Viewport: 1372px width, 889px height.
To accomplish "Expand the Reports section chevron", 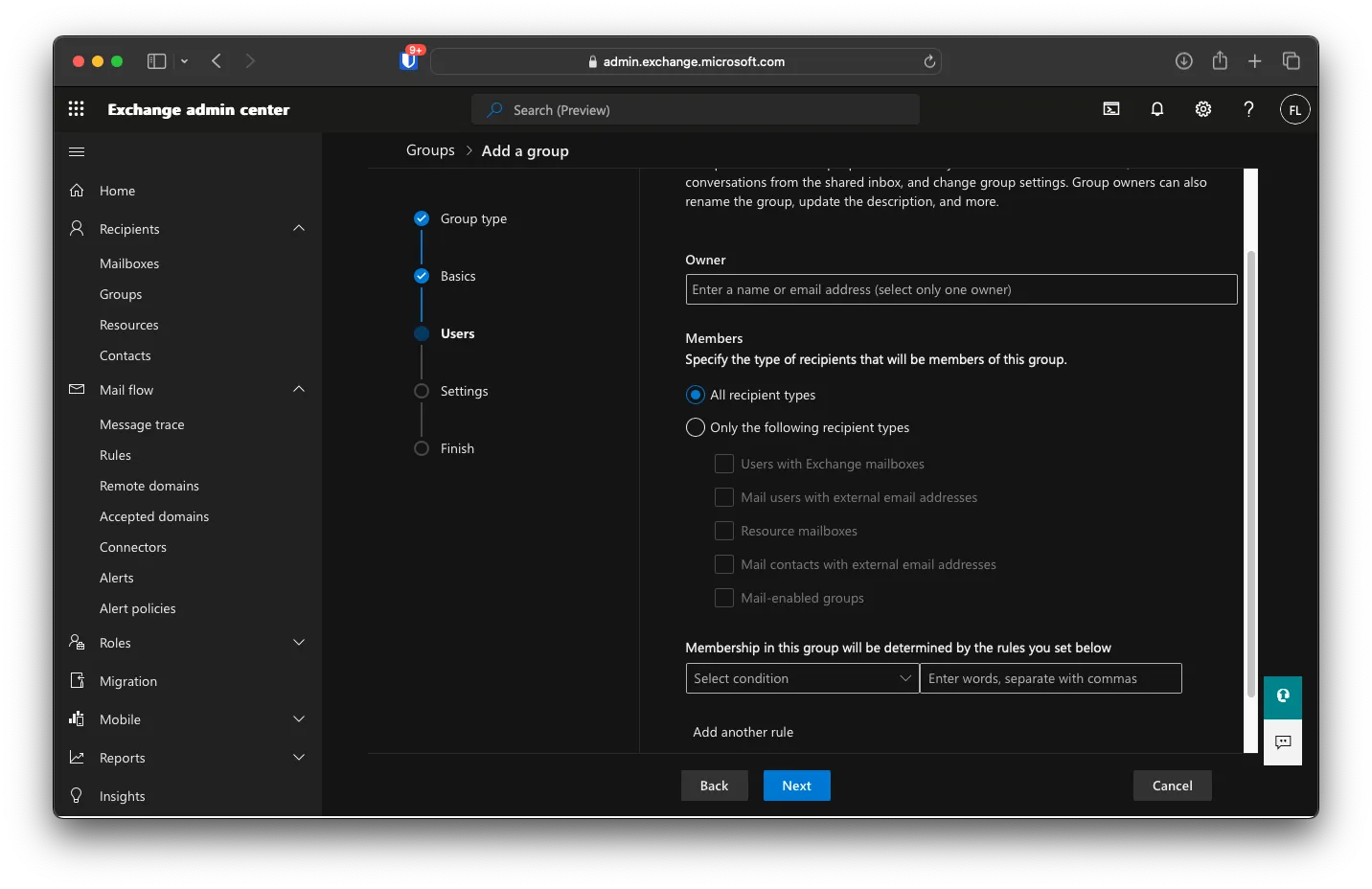I will [299, 757].
